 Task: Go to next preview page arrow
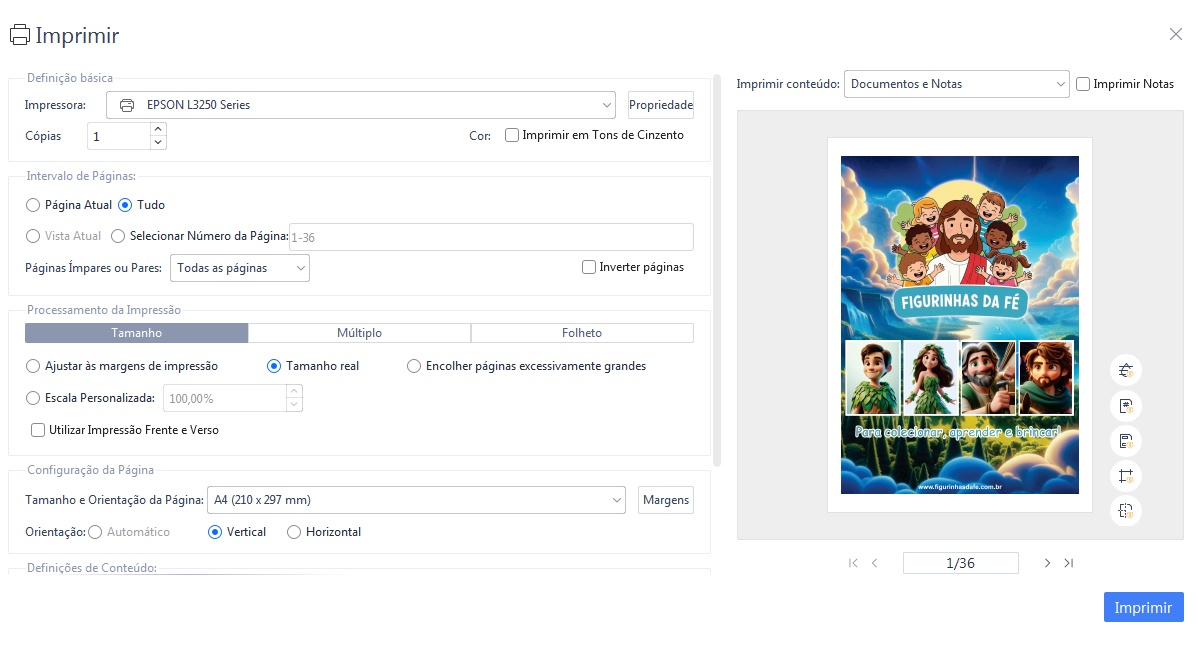coord(1047,563)
